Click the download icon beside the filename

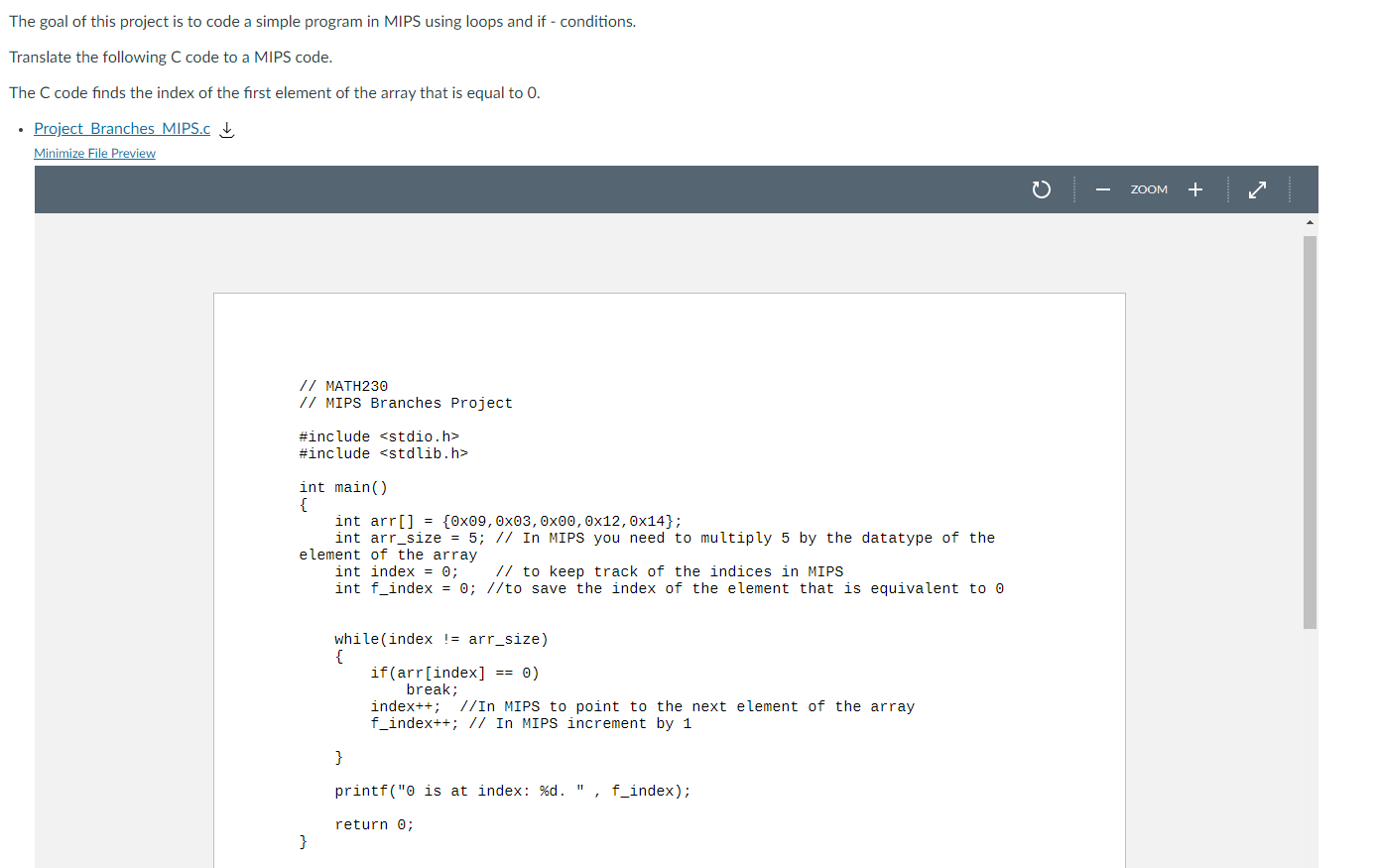[226, 129]
